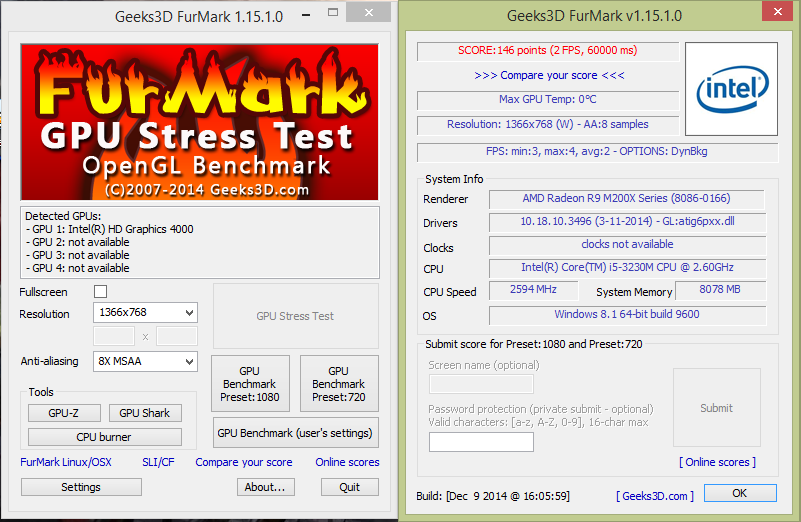Run GPU Benchmark Preset:1080
Viewport: 801px width, 522px height.
click(x=250, y=384)
